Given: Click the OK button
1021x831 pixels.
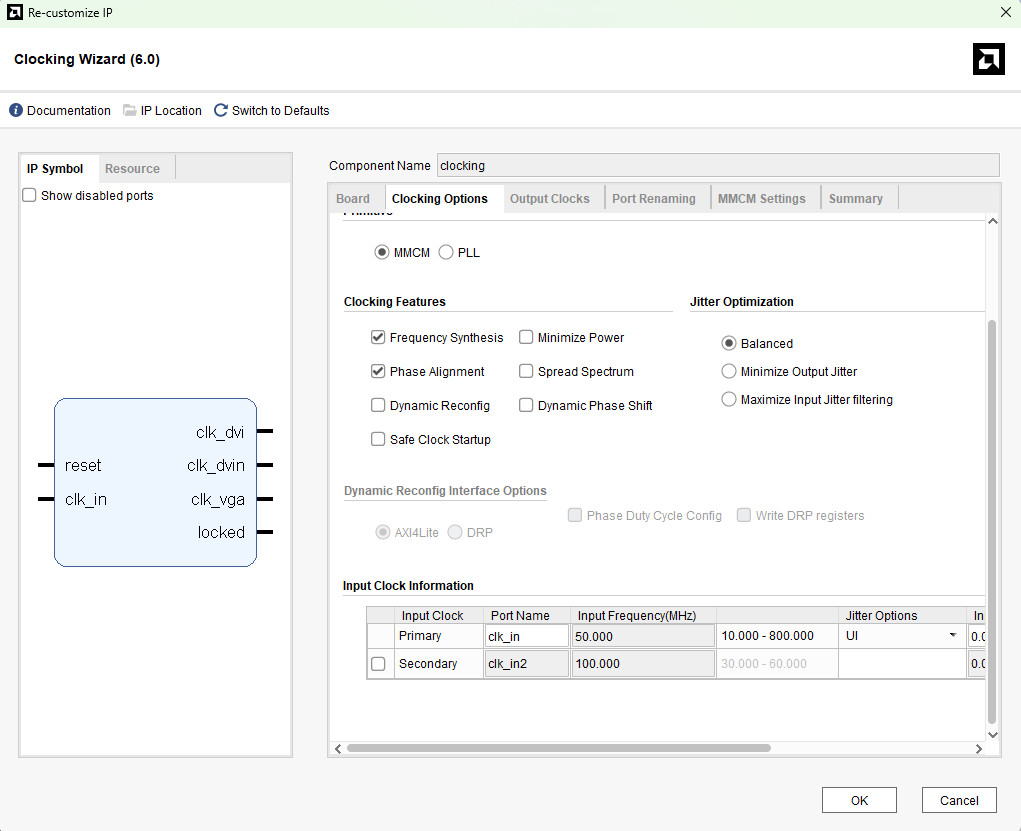Looking at the screenshot, I should [859, 800].
